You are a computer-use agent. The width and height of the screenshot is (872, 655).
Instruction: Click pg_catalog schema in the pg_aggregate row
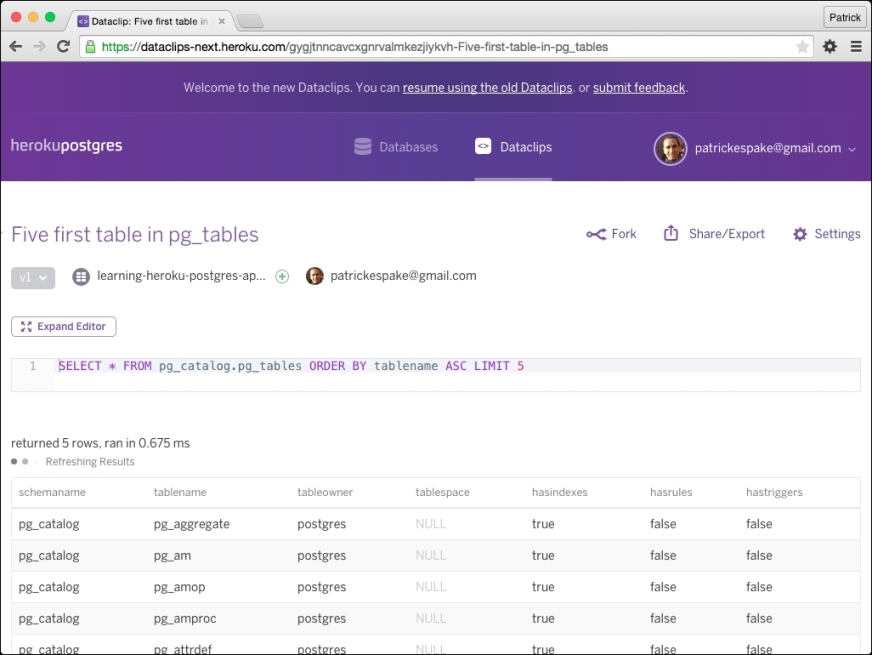click(49, 524)
